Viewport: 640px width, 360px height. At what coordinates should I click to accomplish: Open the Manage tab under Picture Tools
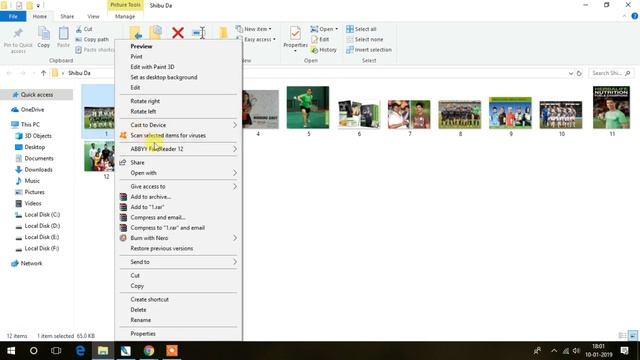pos(125,16)
